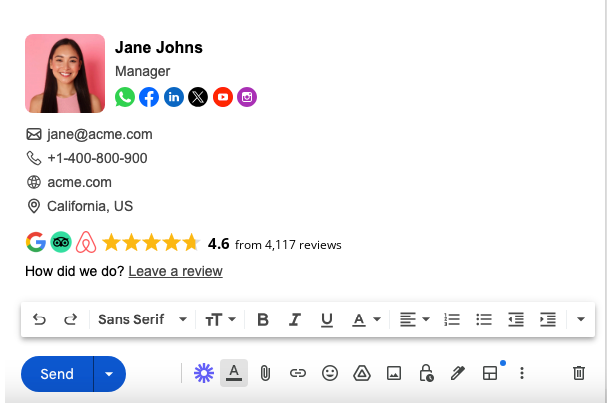Click the purple starburst assistant icon

pyautogui.click(x=204, y=373)
